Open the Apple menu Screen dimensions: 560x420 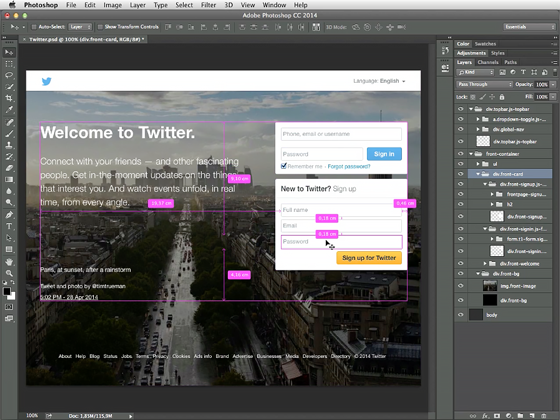[12, 5]
